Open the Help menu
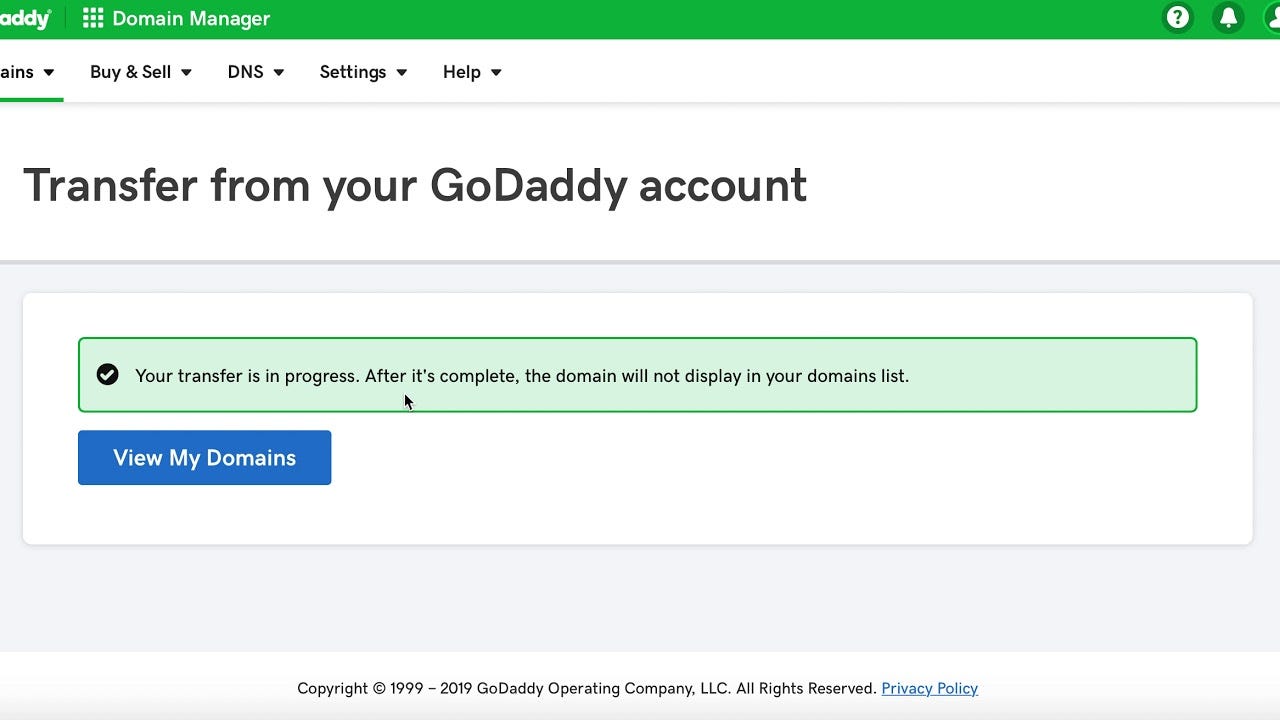 [x=472, y=72]
